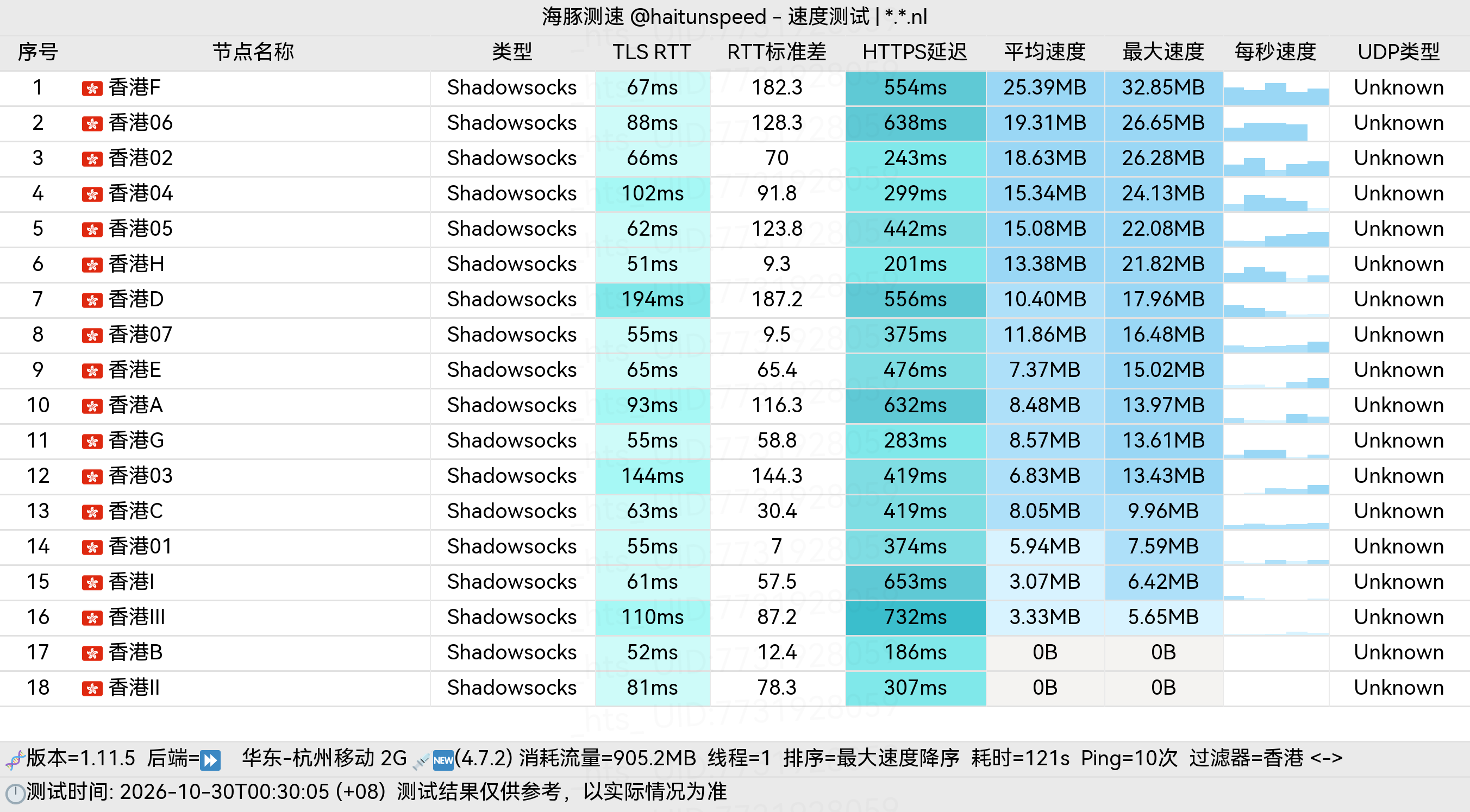1470x812 pixels.
Task: Click the 186ms latency cell for 香港B
Action: tap(915, 652)
